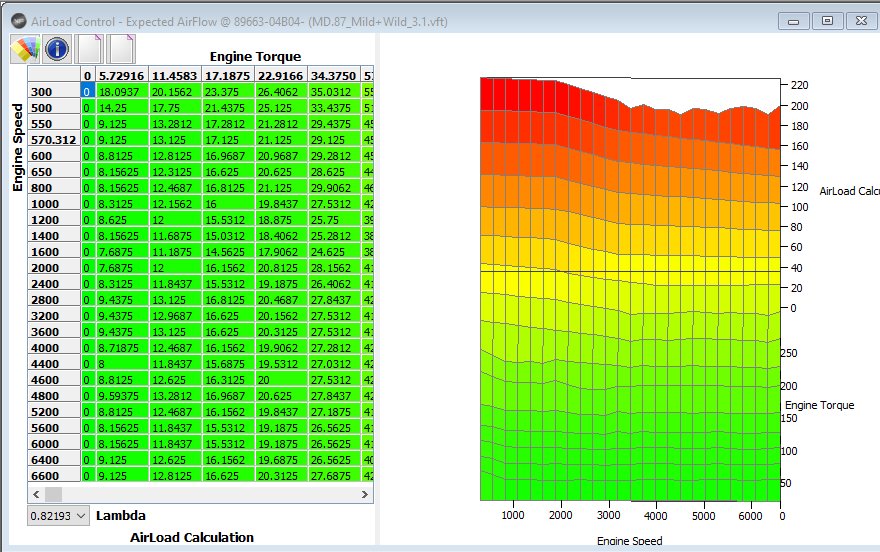Click cell value 8.71875 in row 4000
880x552 pixels.
tap(122, 348)
